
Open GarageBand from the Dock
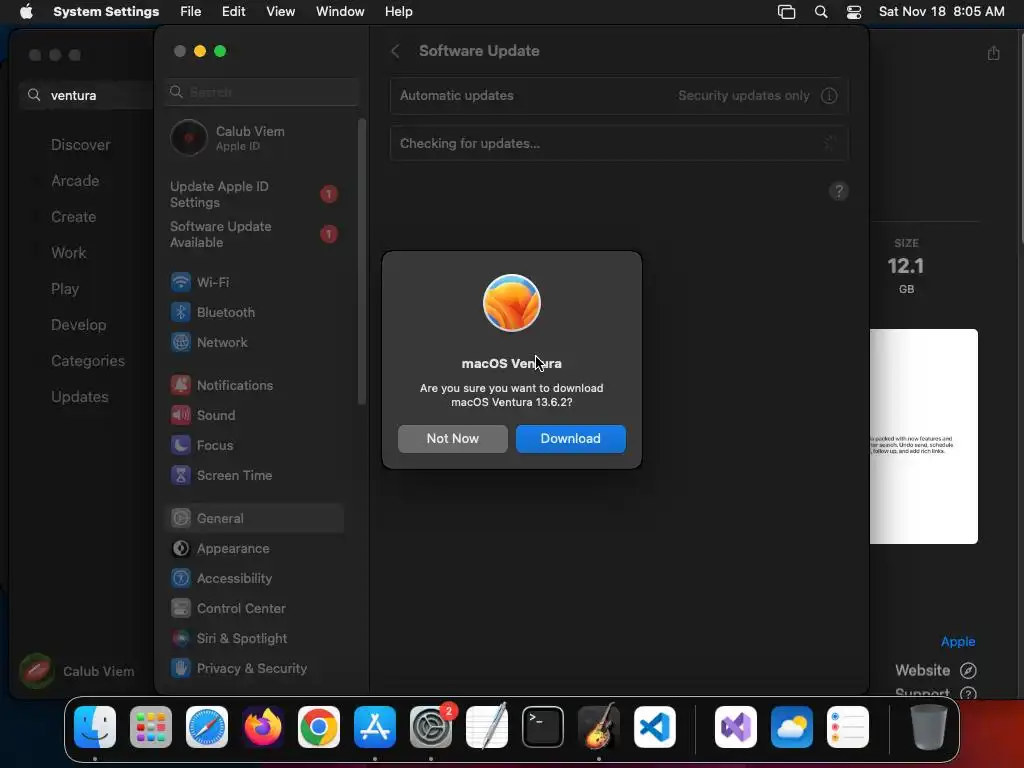click(x=599, y=727)
